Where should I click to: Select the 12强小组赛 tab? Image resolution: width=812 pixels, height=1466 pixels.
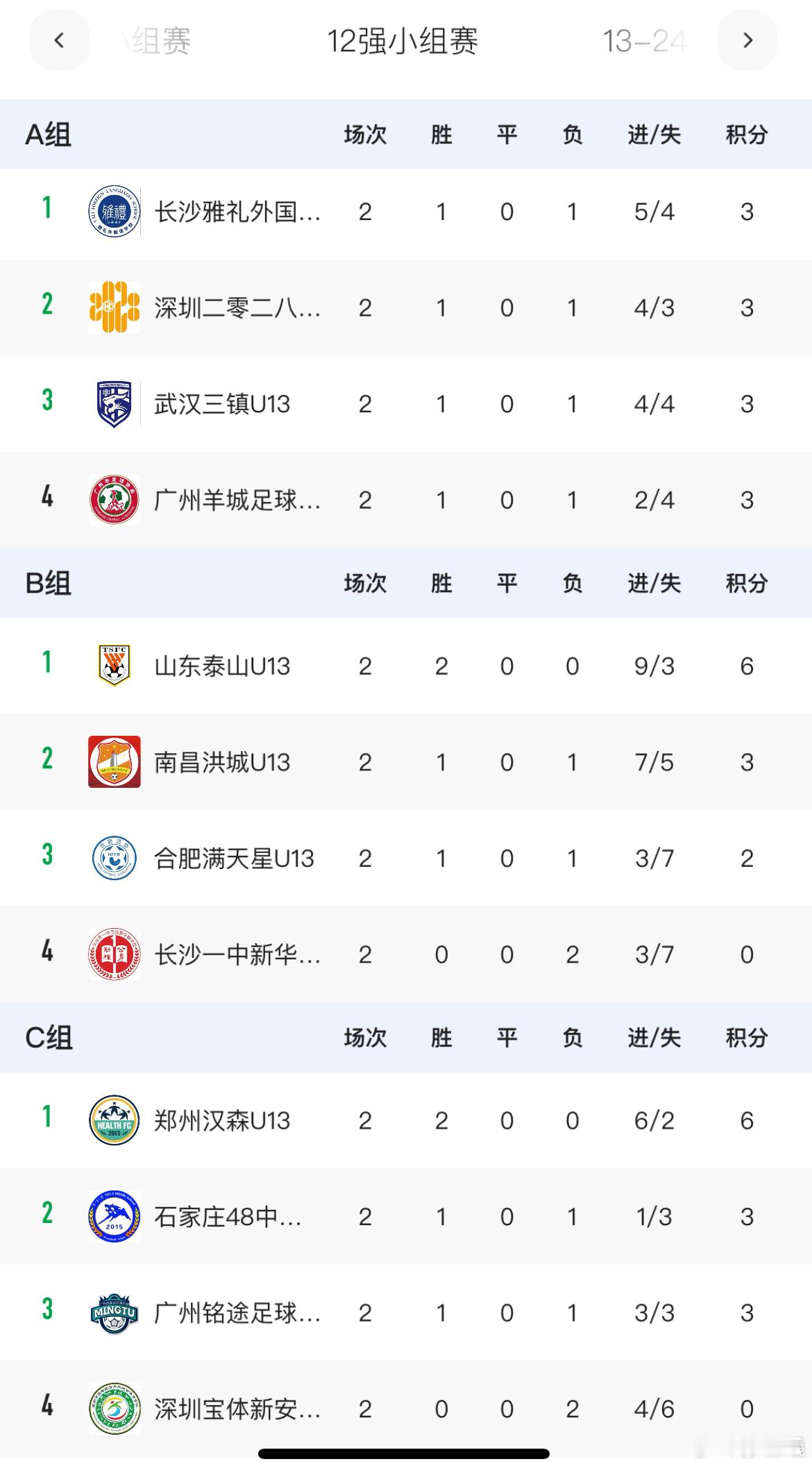pos(403,41)
